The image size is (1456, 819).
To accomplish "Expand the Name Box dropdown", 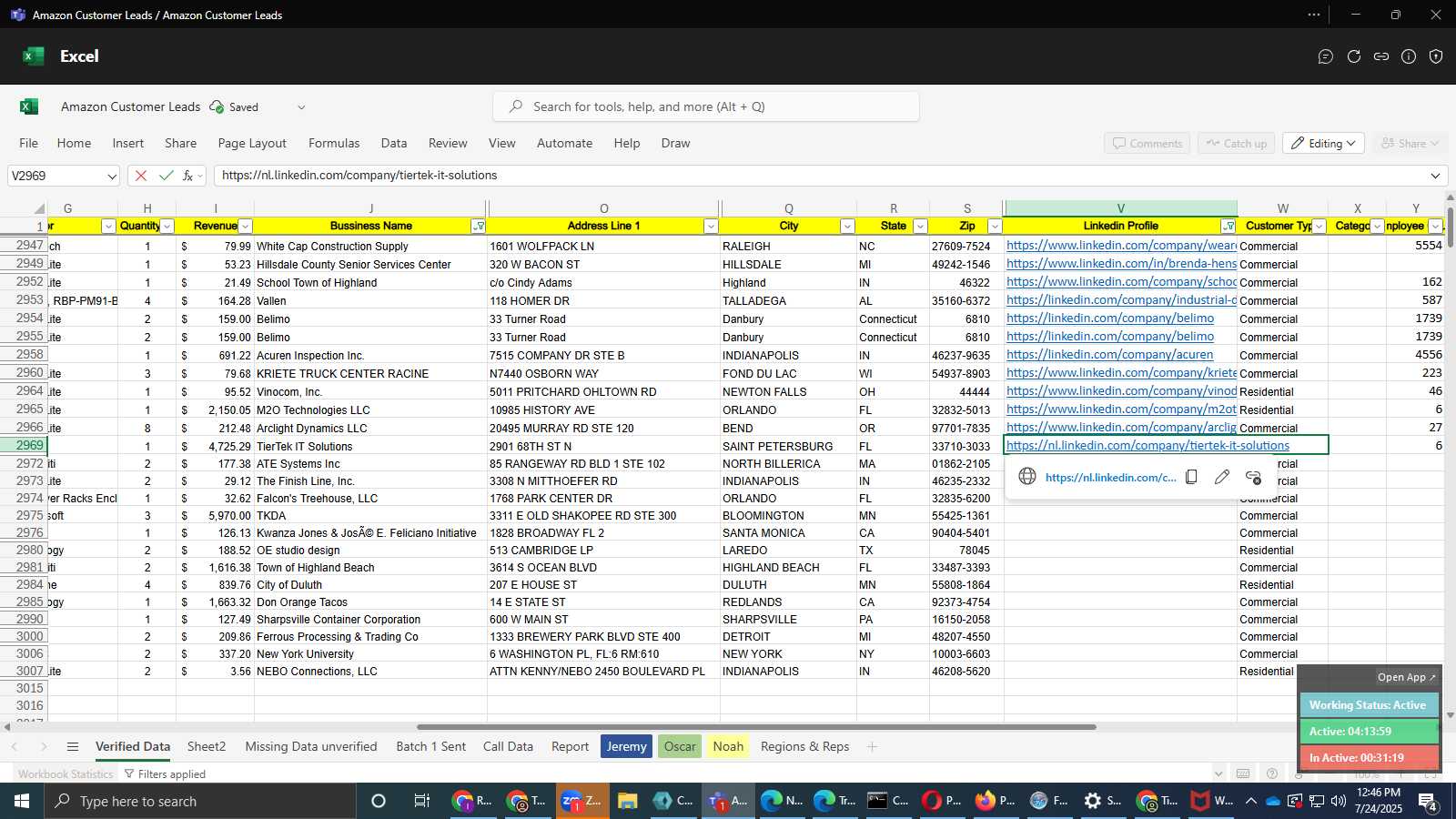I will pos(112,177).
